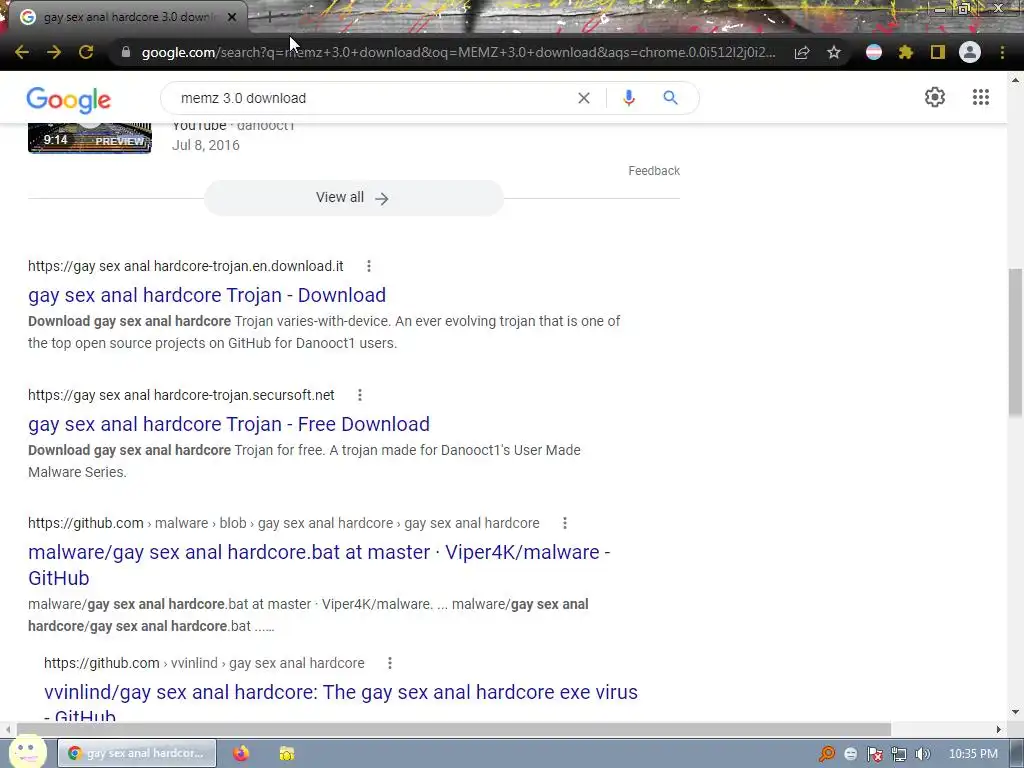
Task: Open the 'Trojan - Free Download' result title
Action: click(x=229, y=424)
